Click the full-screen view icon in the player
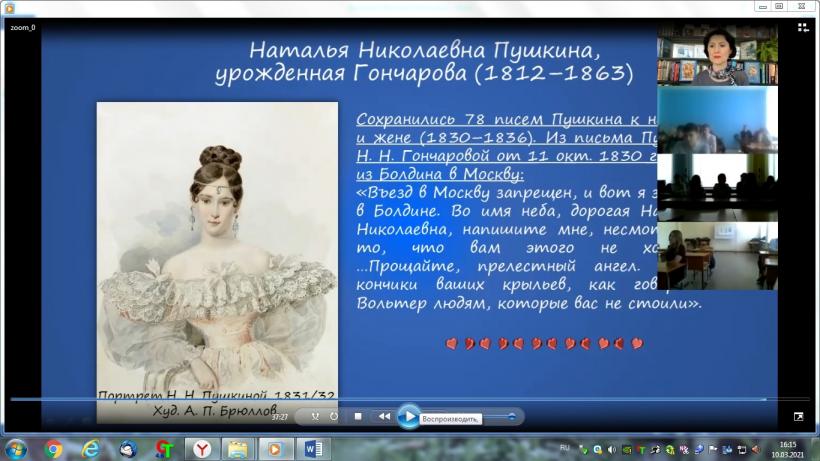Viewport: 820px width, 461px height. click(799, 417)
